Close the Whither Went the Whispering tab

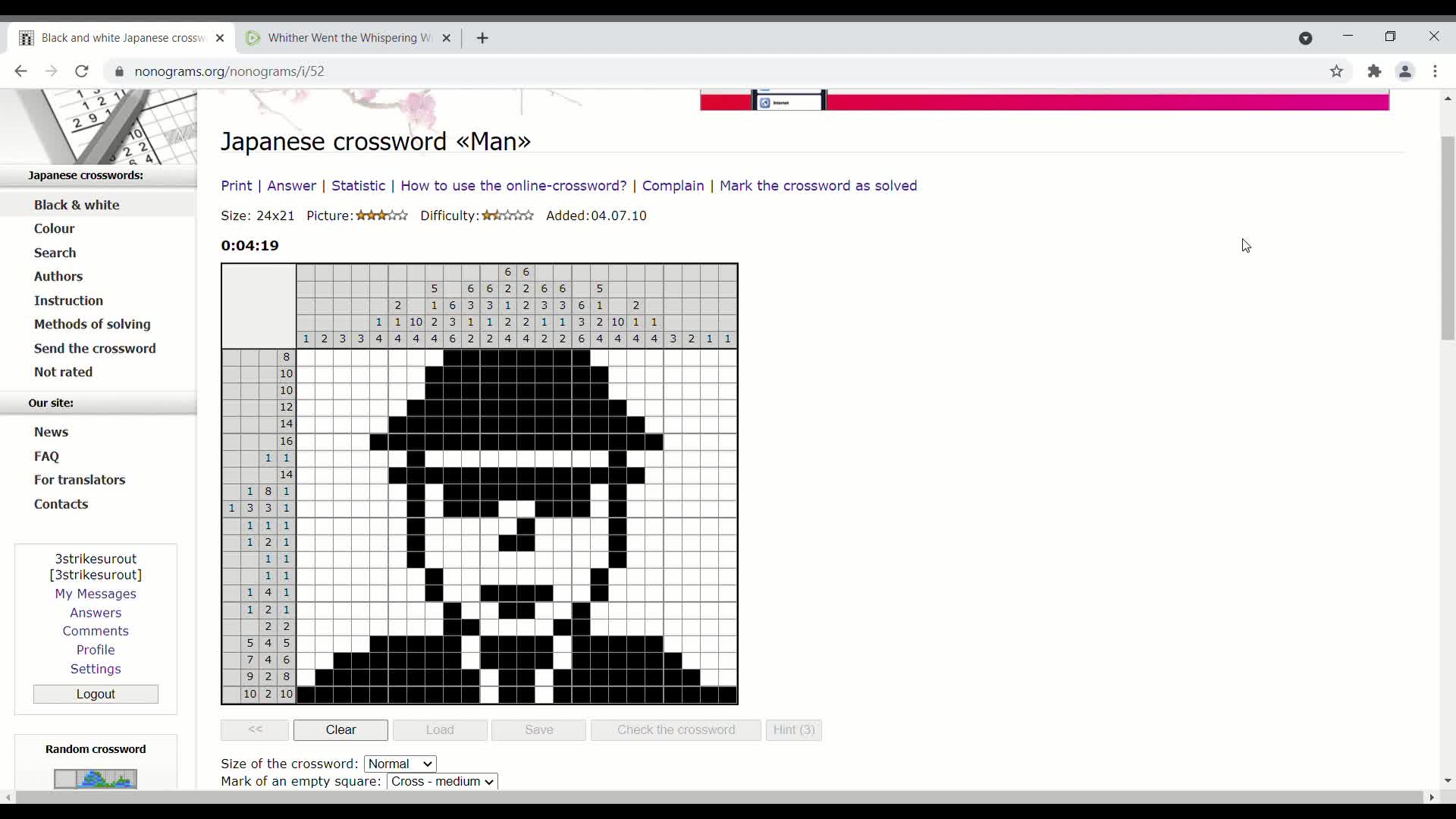pyautogui.click(x=447, y=38)
